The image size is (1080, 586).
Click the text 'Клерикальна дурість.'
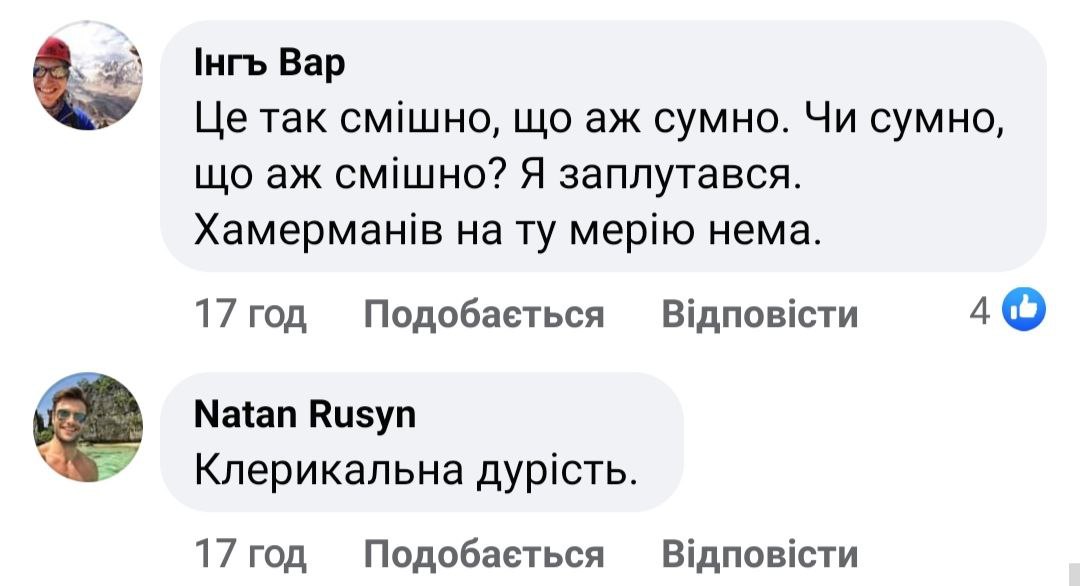[x=415, y=468]
